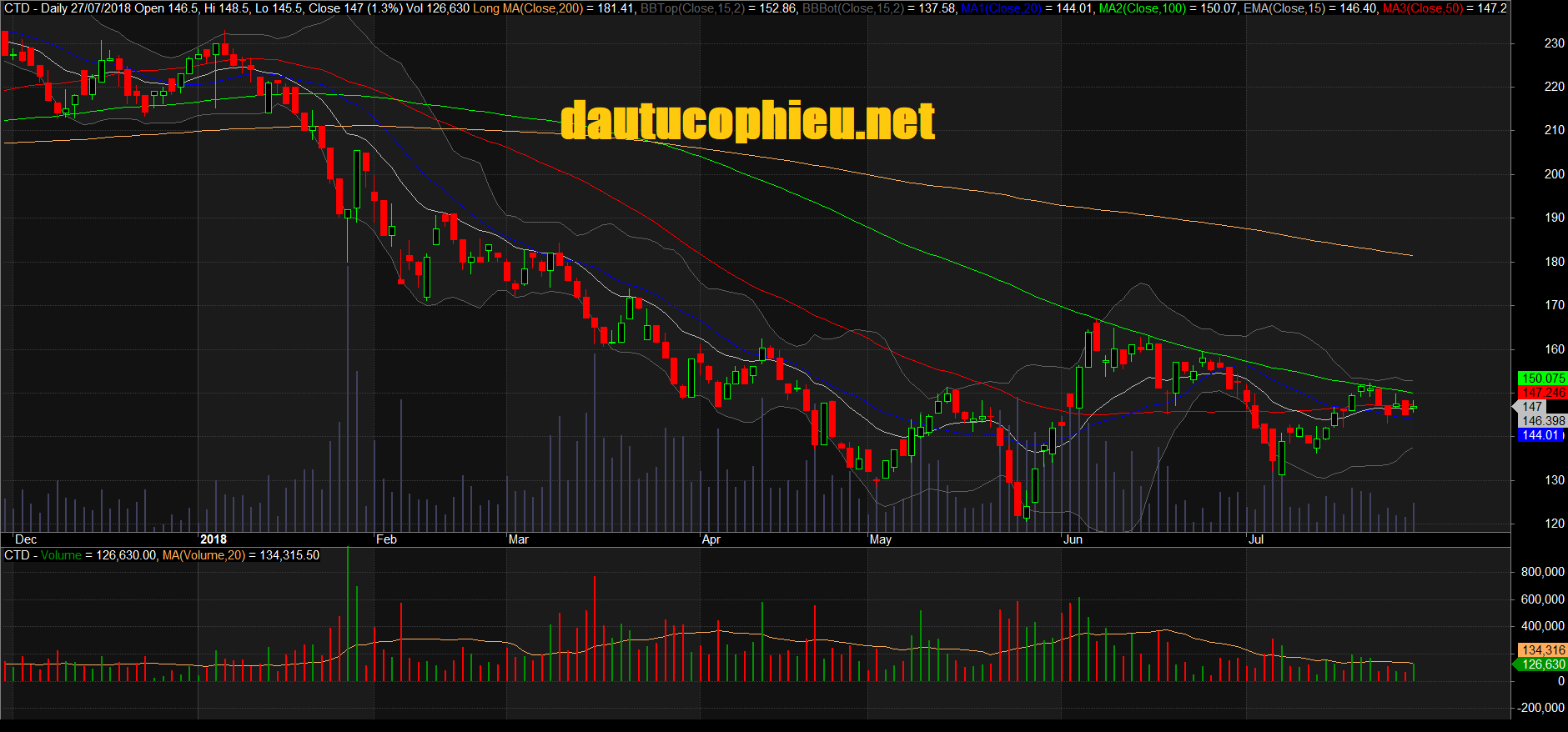This screenshot has width=1568, height=732.
Task: Click the '2018' year label on the date axis
Action: 214,539
